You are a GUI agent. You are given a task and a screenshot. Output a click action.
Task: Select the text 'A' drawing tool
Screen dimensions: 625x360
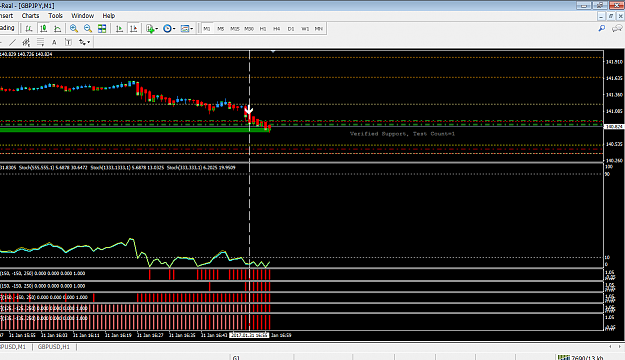54,42
